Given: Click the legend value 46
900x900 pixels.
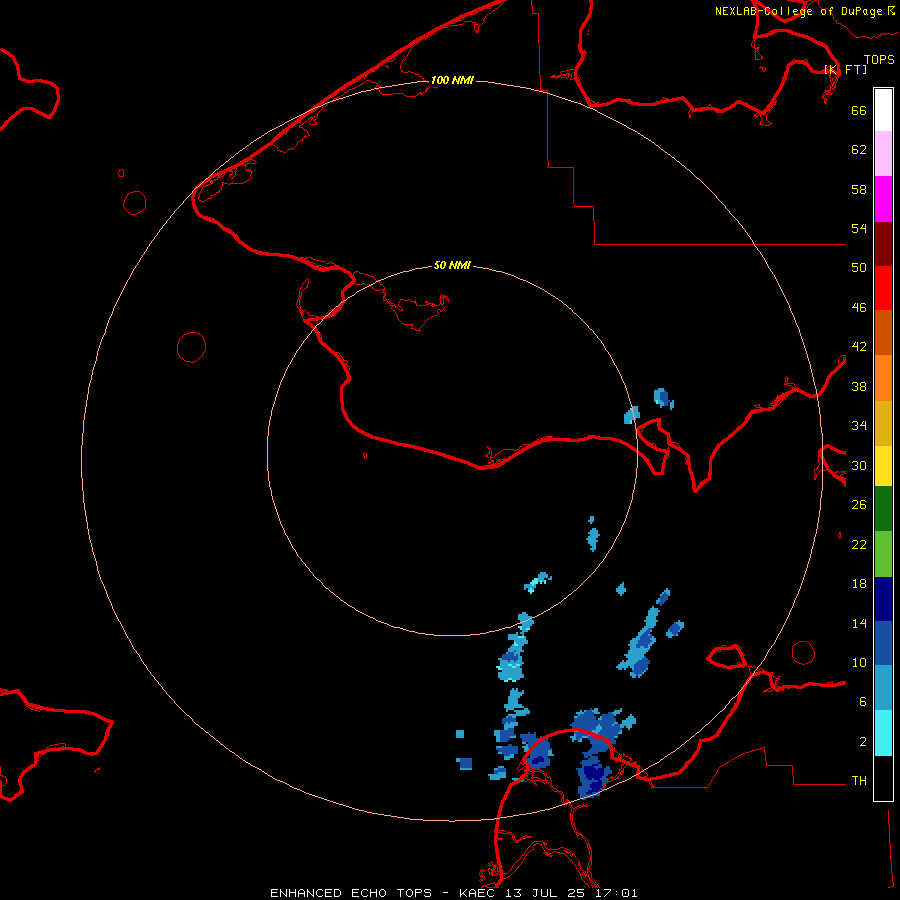Looking at the screenshot, I should pyautogui.click(x=859, y=308).
